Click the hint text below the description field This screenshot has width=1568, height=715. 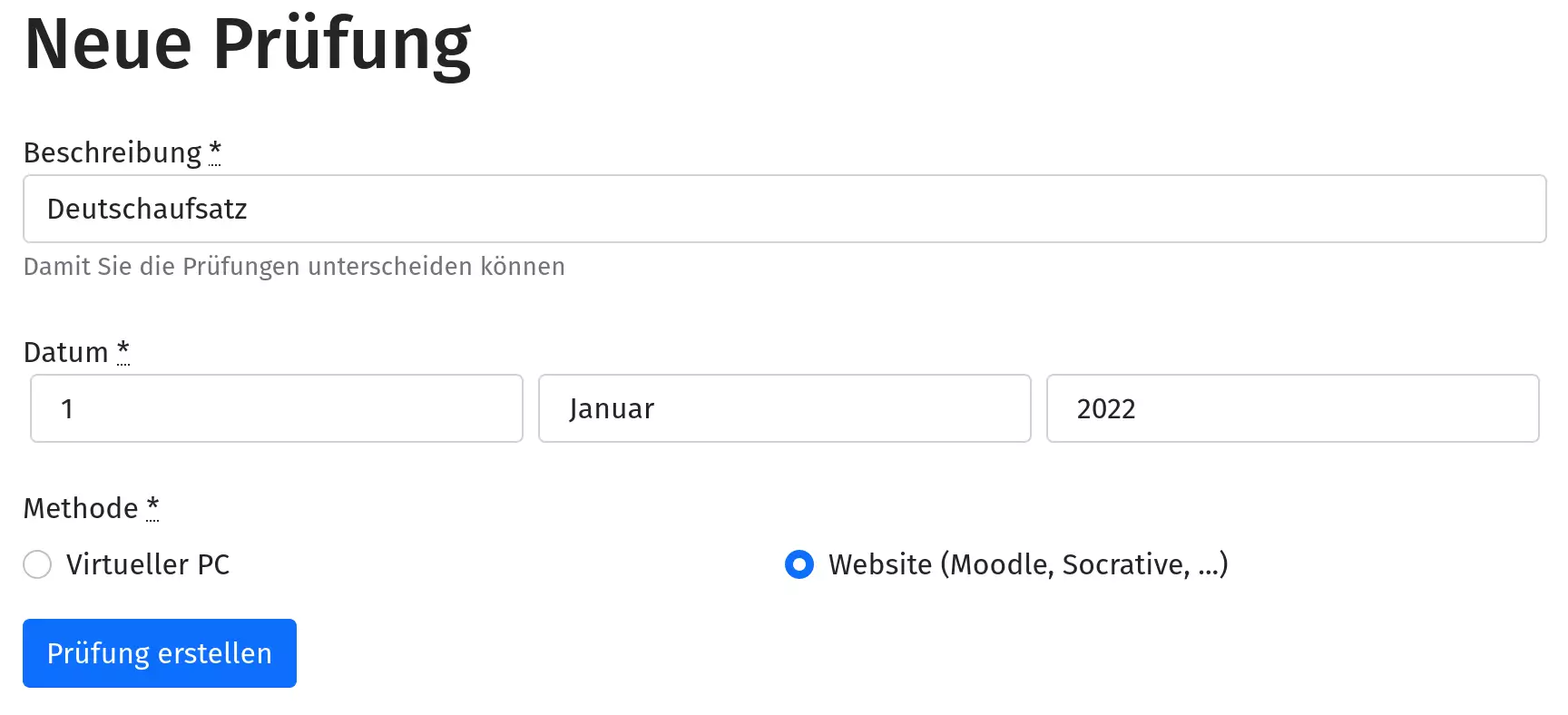pyautogui.click(x=294, y=267)
